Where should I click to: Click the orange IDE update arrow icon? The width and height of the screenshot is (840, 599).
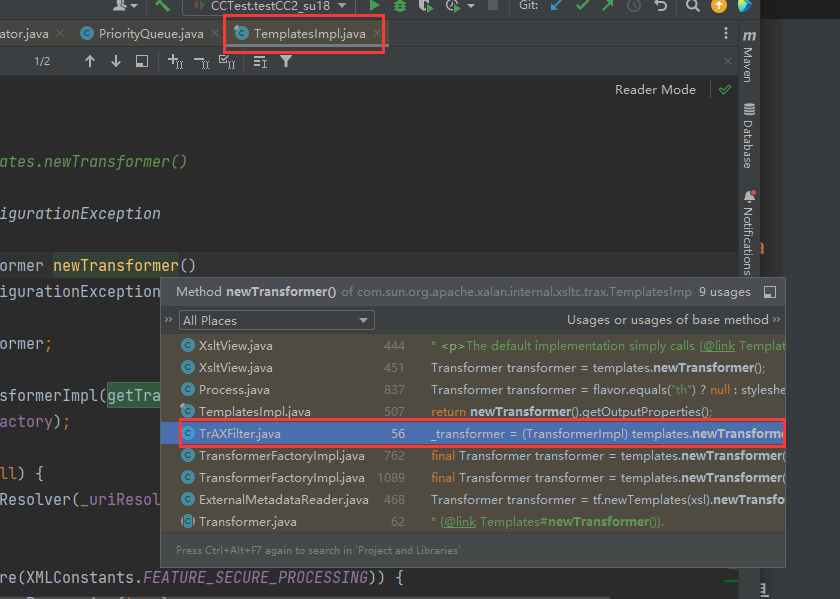tap(719, 6)
